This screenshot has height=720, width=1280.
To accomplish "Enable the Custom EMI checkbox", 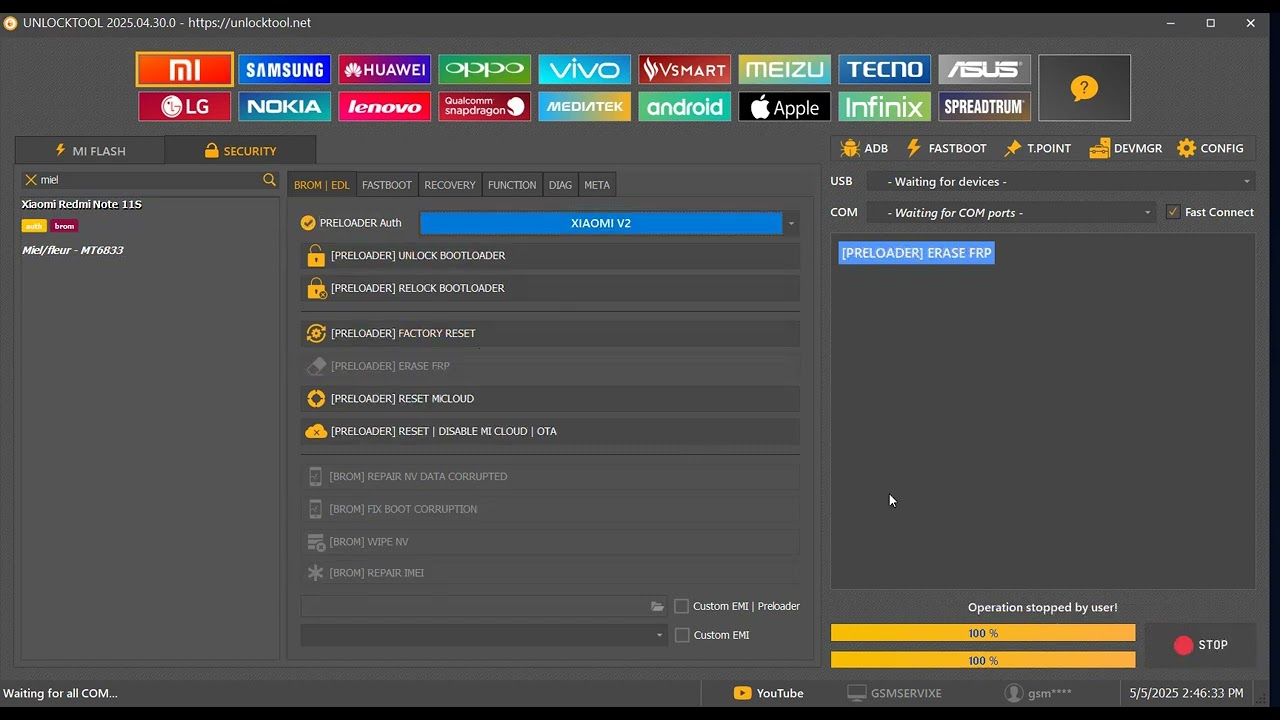I will (682, 635).
